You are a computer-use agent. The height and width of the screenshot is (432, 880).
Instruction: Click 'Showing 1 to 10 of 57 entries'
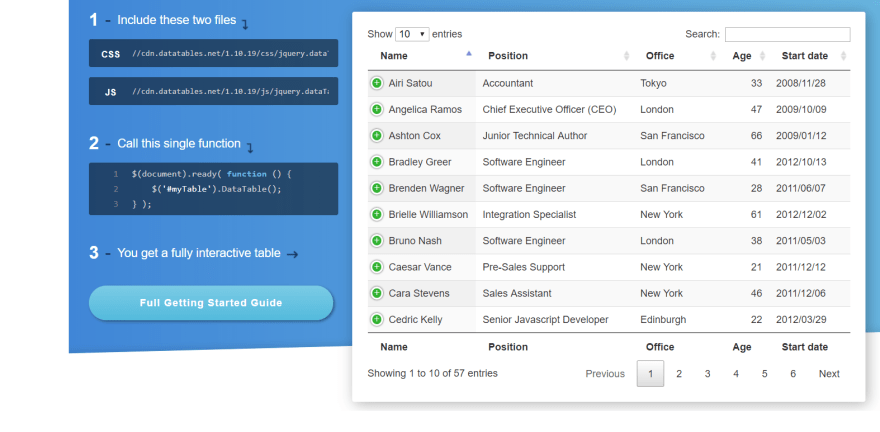[432, 373]
